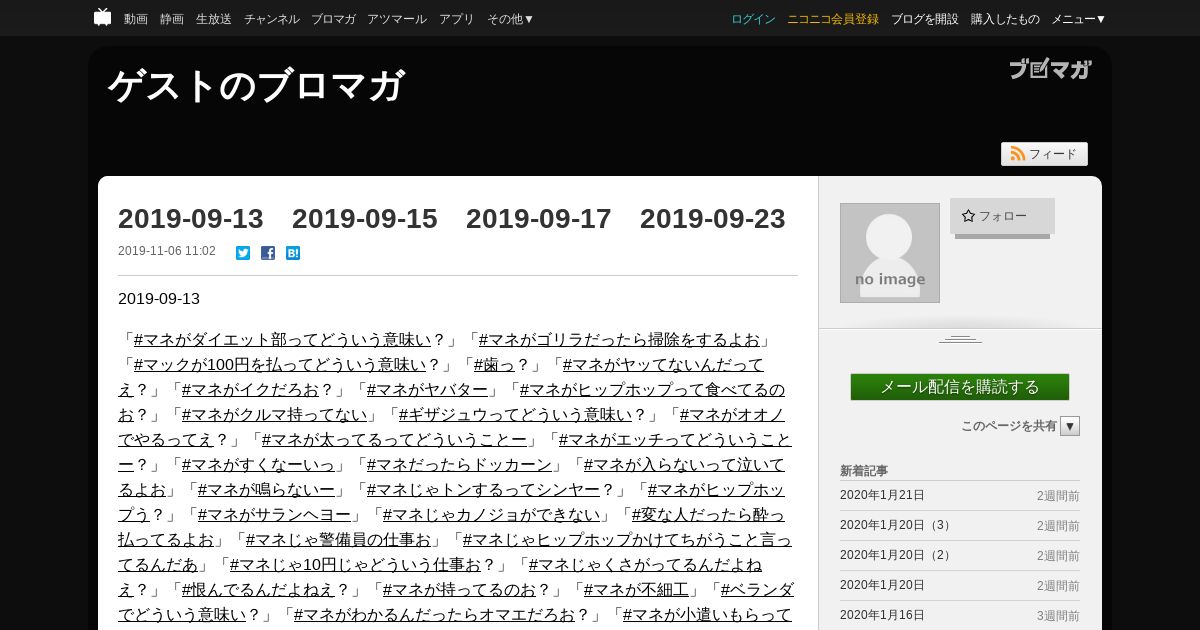The width and height of the screenshot is (1200, 630).
Task: Click hashtag #マネじゃカノジョができない
Action: (492, 515)
